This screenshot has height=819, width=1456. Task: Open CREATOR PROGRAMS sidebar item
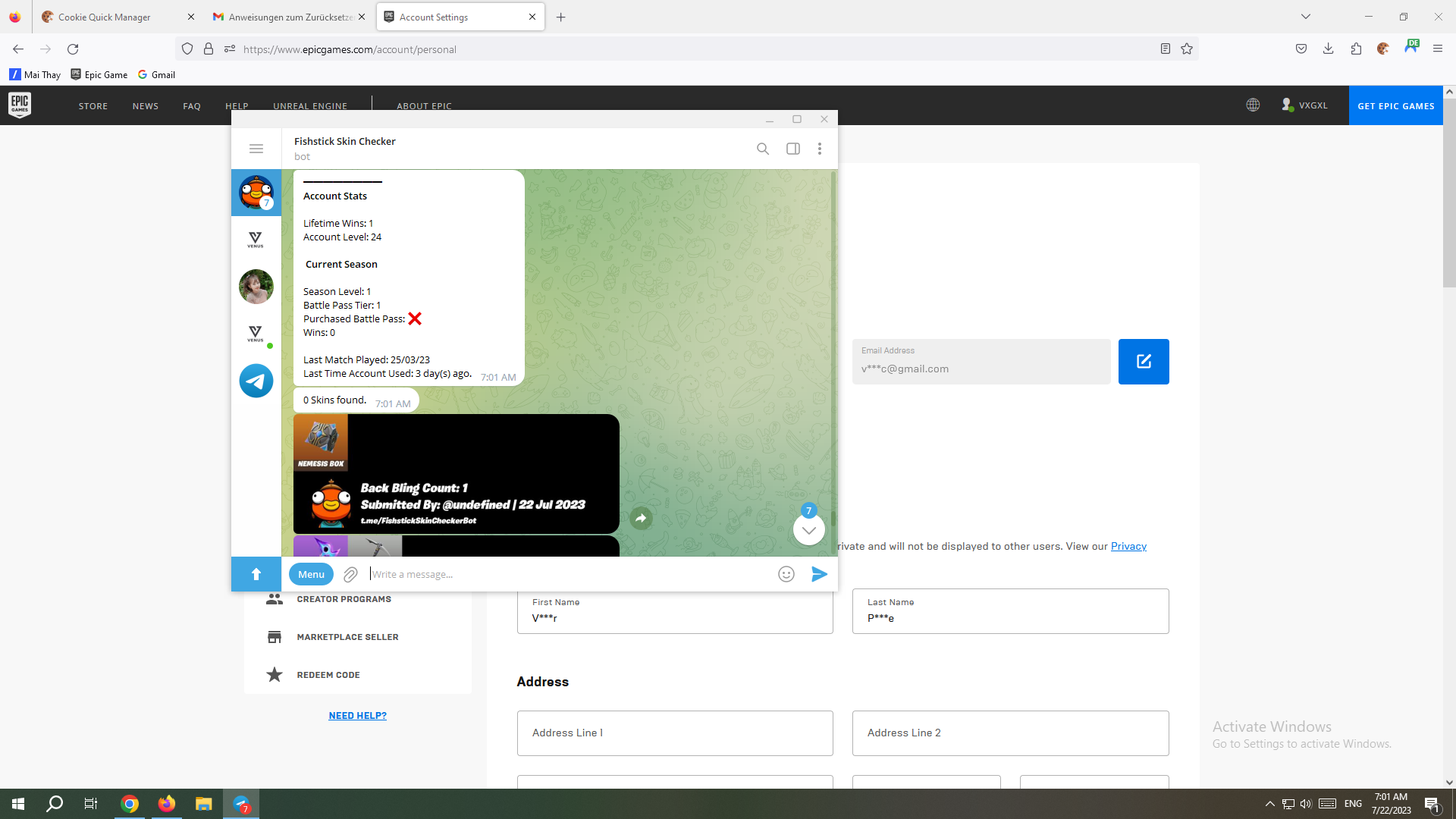[344, 599]
